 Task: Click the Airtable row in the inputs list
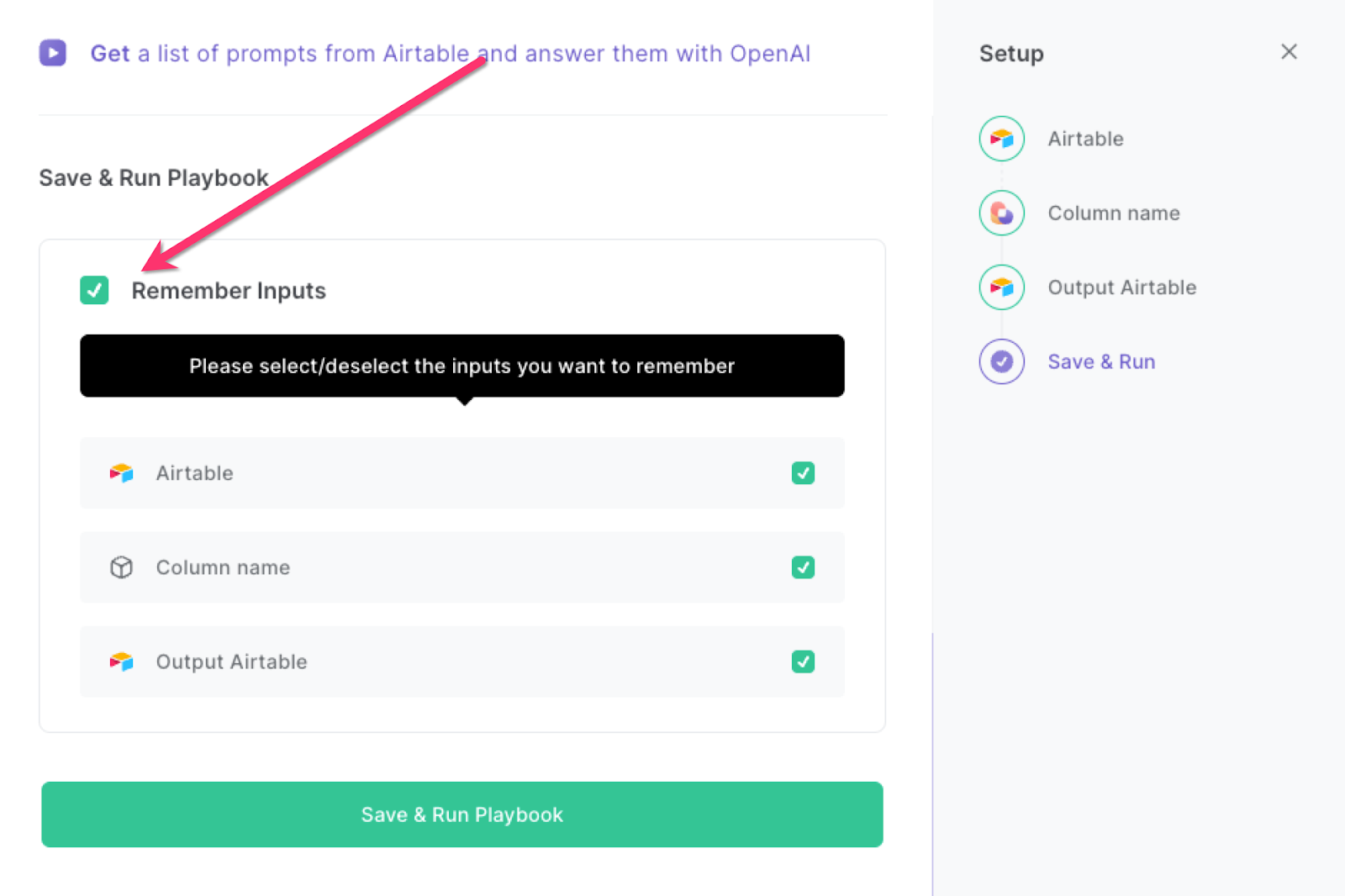[x=462, y=473]
